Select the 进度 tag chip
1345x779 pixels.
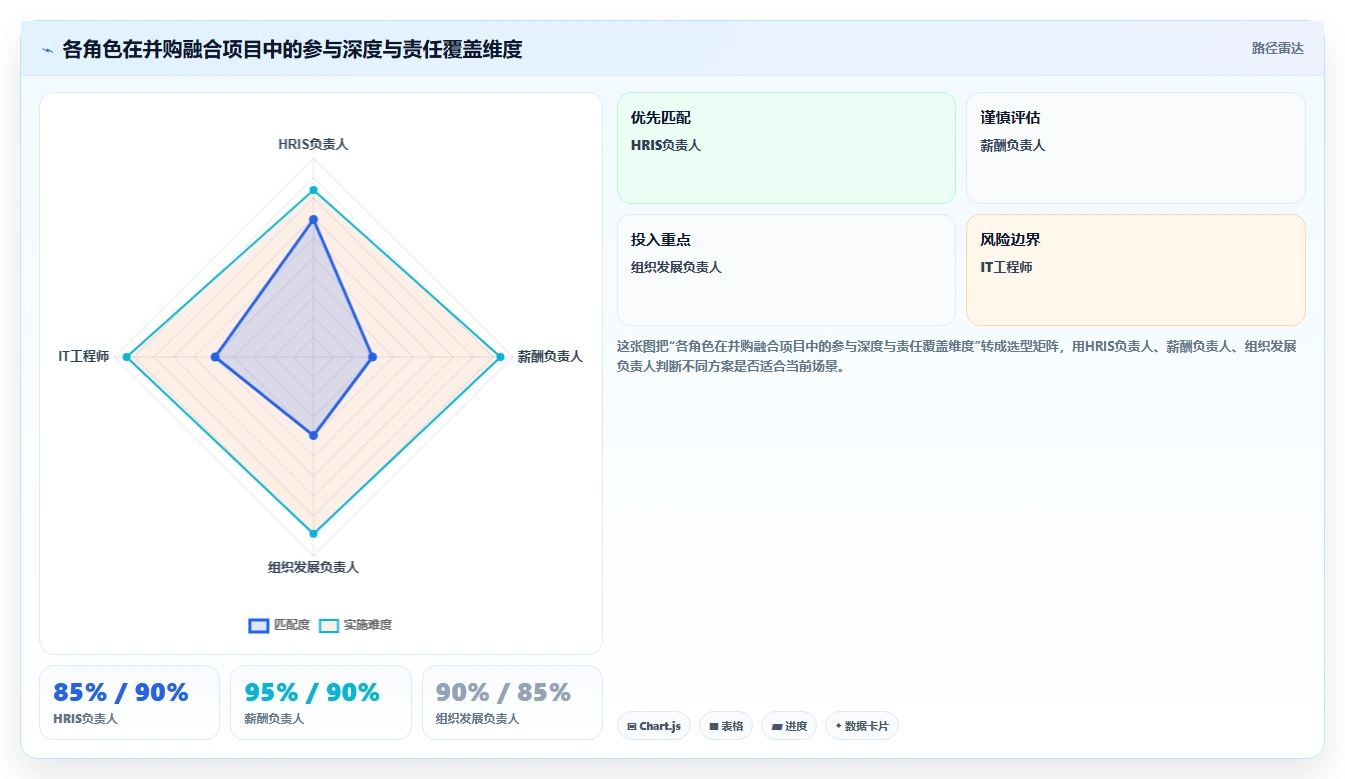(789, 726)
